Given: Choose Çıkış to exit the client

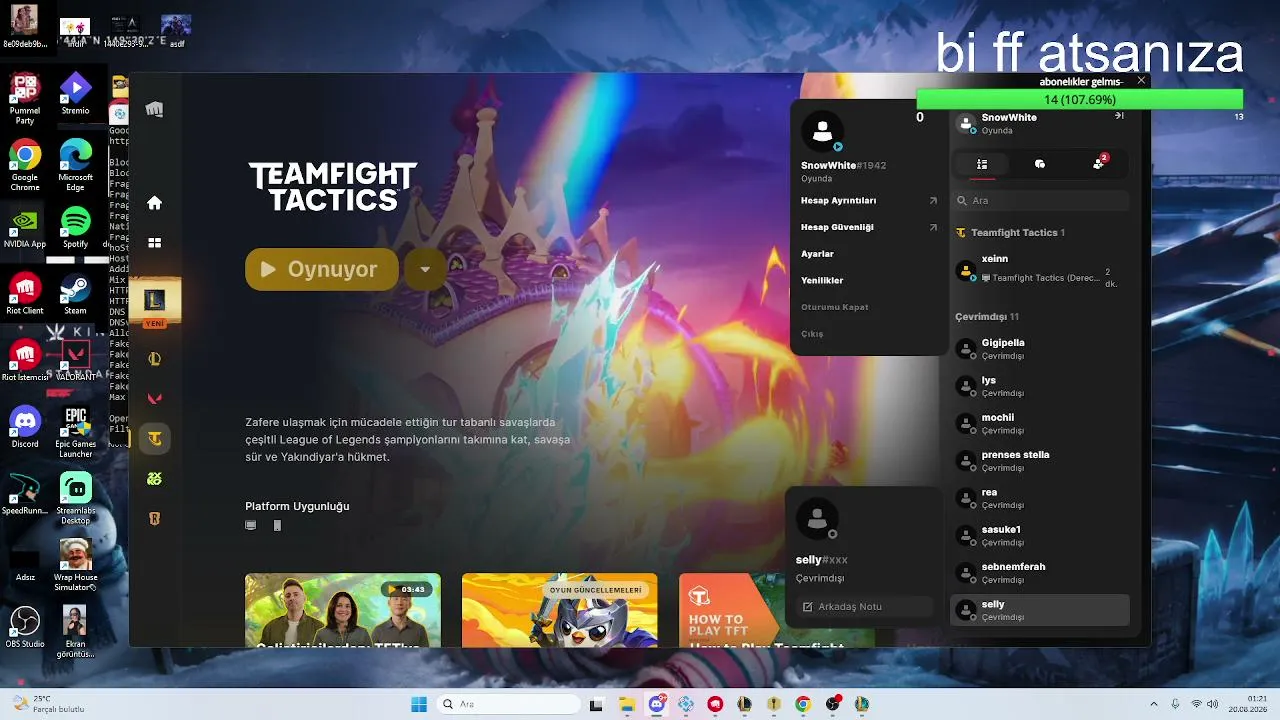Looking at the screenshot, I should click(812, 333).
